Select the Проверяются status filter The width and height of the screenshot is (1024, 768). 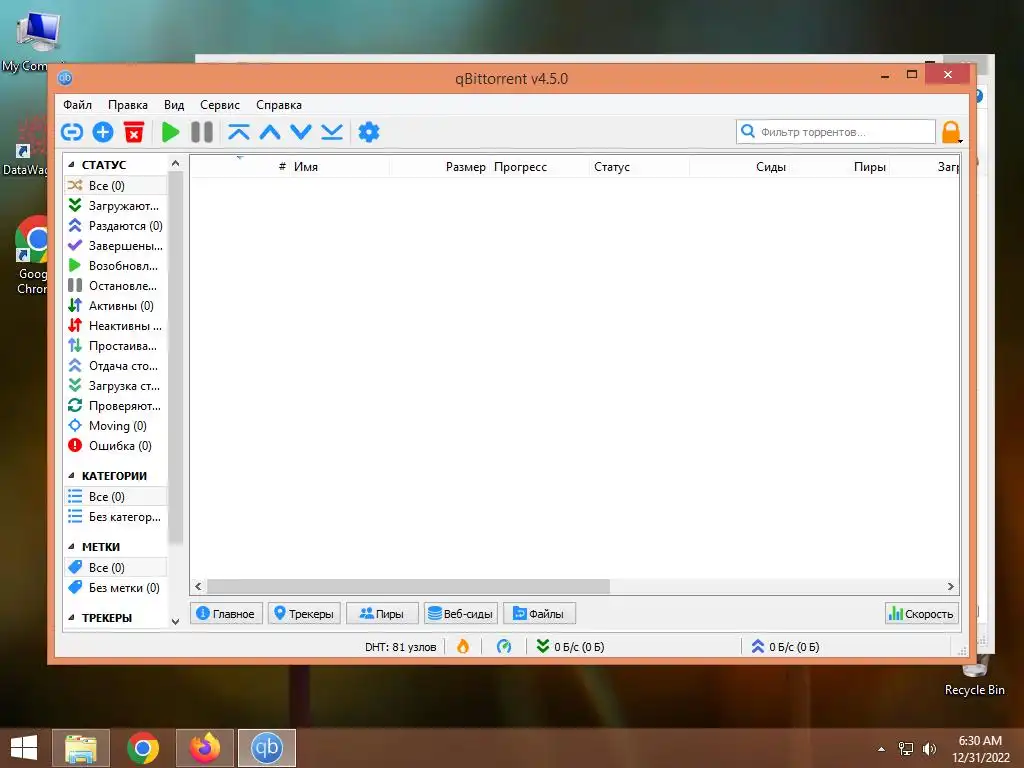[x=116, y=406]
